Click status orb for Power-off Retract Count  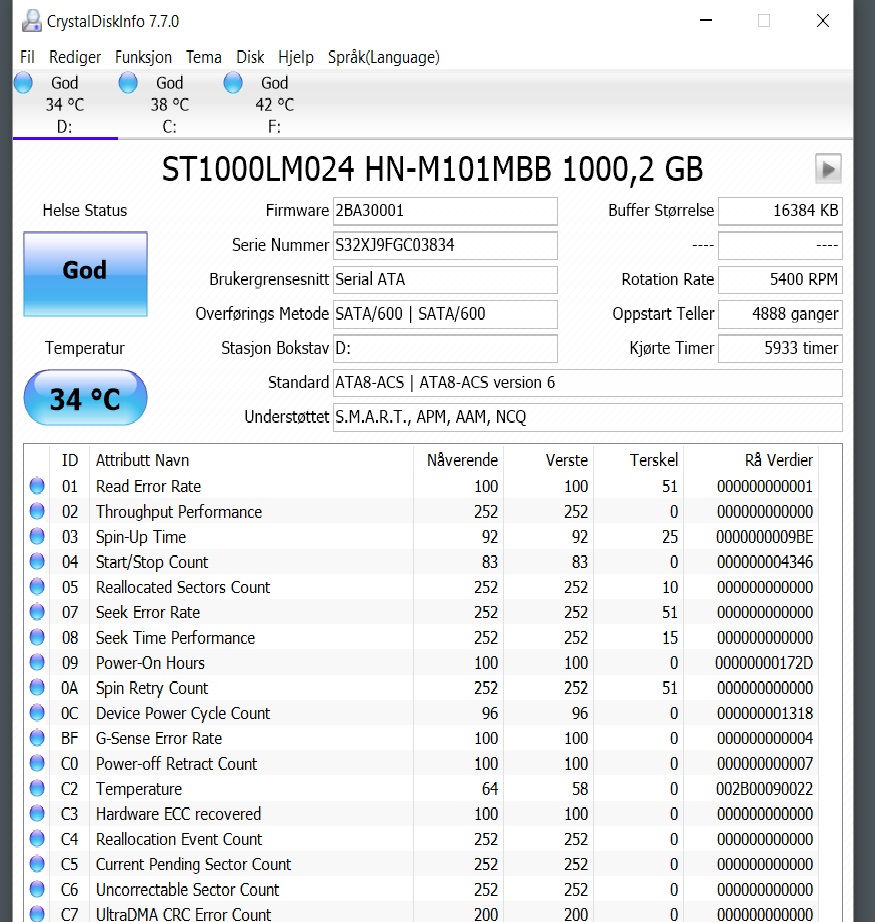coord(37,763)
